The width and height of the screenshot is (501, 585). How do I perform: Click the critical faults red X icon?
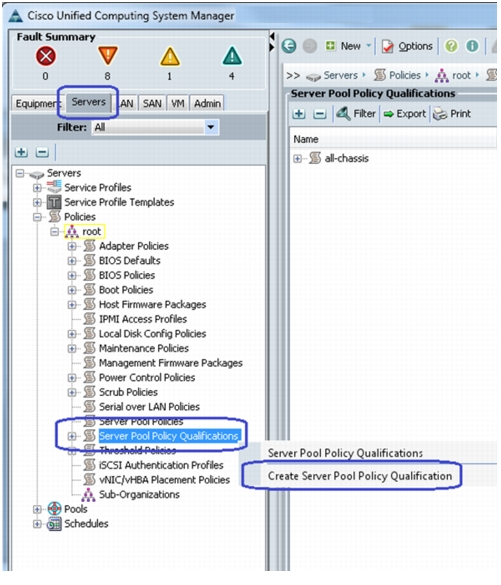pos(46,57)
